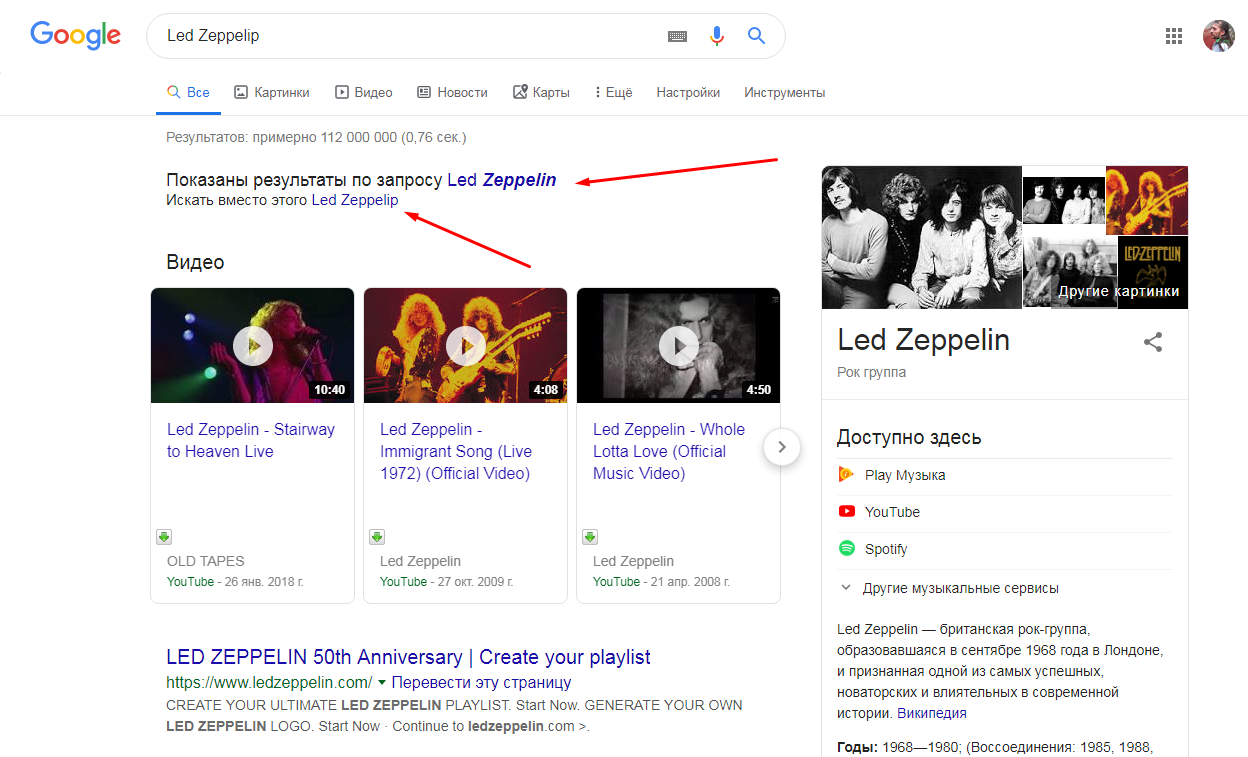Switch to the Новости tab

click(x=453, y=92)
